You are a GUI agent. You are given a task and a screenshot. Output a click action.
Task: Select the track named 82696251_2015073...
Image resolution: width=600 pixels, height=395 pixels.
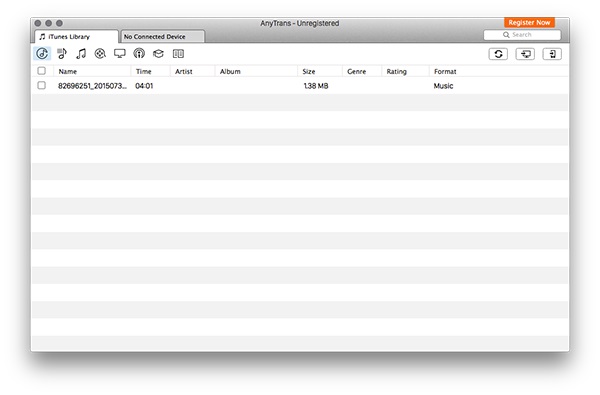coord(92,86)
